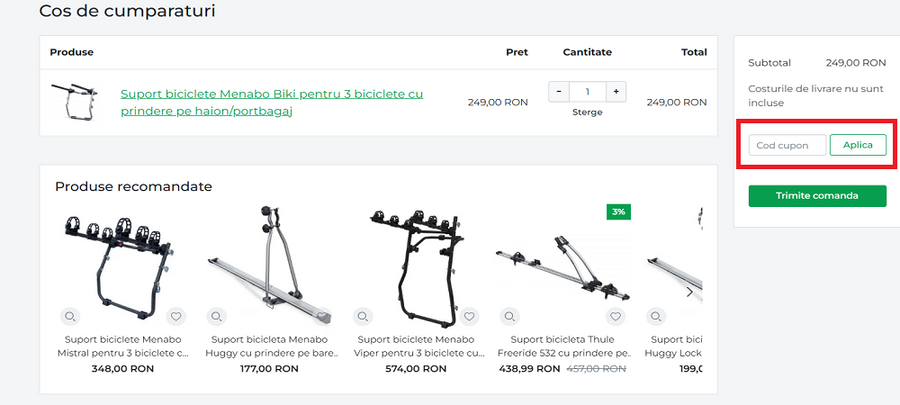Click the magnifier icon on Thule Freeride 532

[x=511, y=317]
